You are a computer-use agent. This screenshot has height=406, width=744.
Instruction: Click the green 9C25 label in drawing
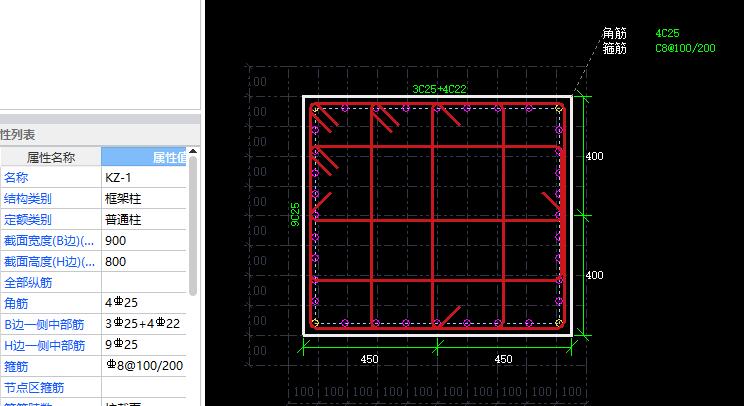(295, 214)
